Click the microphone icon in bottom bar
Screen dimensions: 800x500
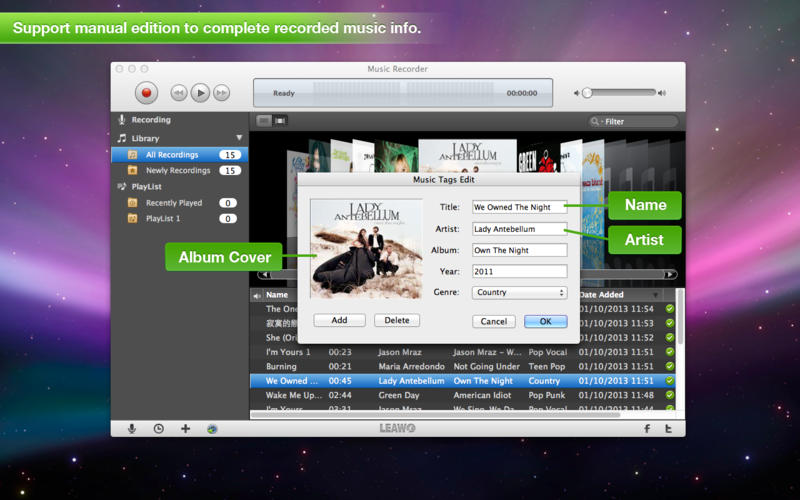tap(132, 429)
